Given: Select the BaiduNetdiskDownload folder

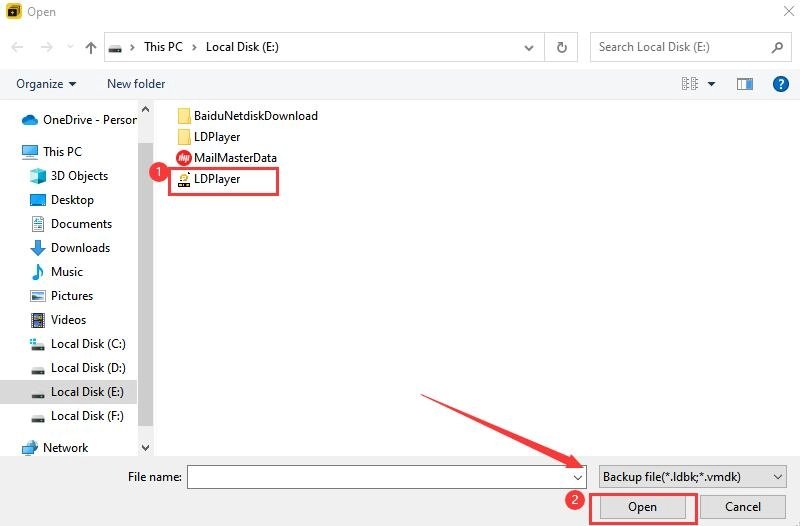Looking at the screenshot, I should [247, 116].
